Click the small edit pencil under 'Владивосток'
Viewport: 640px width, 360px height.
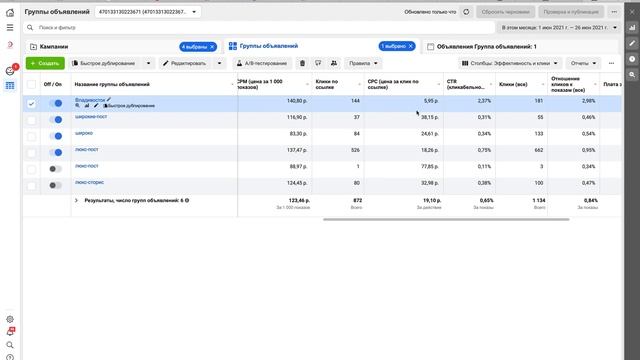[96, 106]
